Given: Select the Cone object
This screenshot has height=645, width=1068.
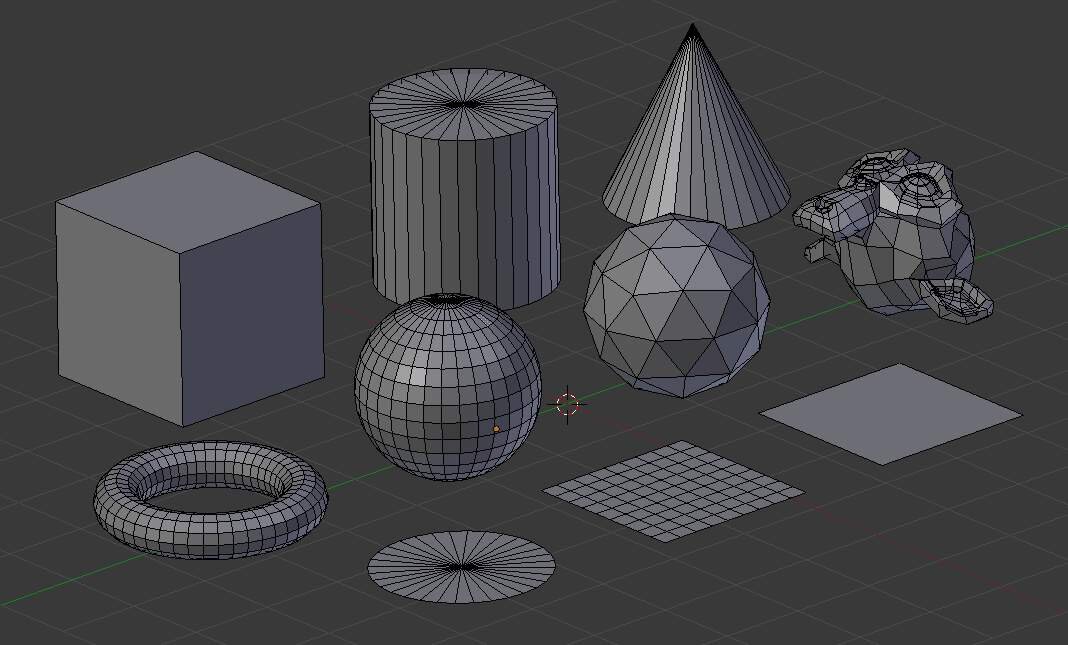Looking at the screenshot, I should [x=690, y=150].
